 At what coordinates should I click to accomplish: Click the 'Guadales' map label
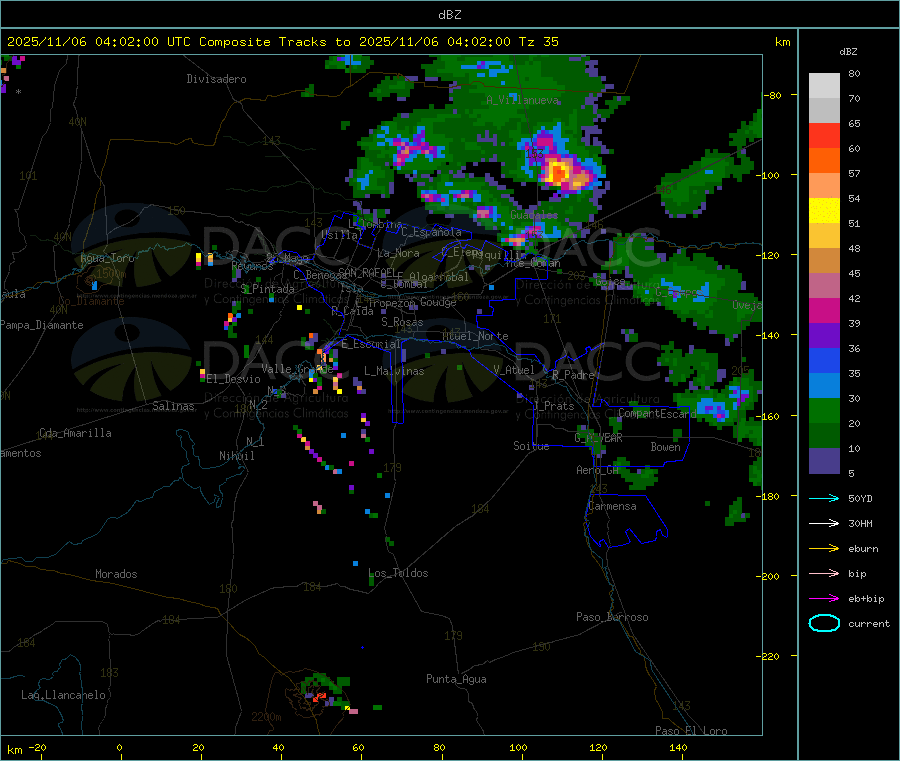pos(534,215)
